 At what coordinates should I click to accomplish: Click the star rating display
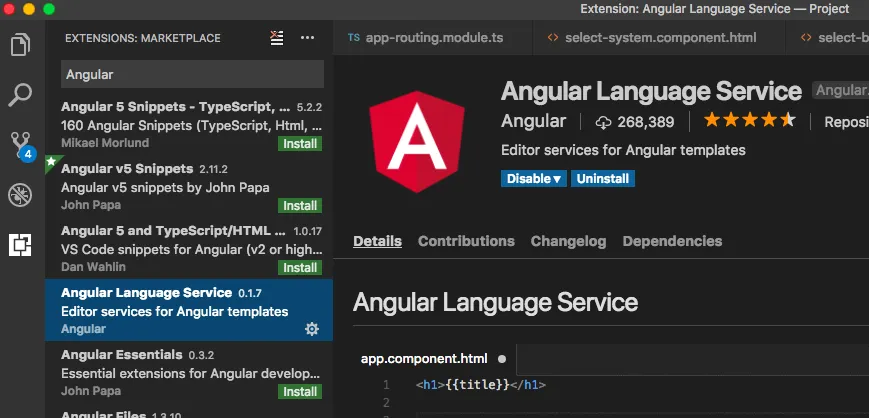(749, 120)
